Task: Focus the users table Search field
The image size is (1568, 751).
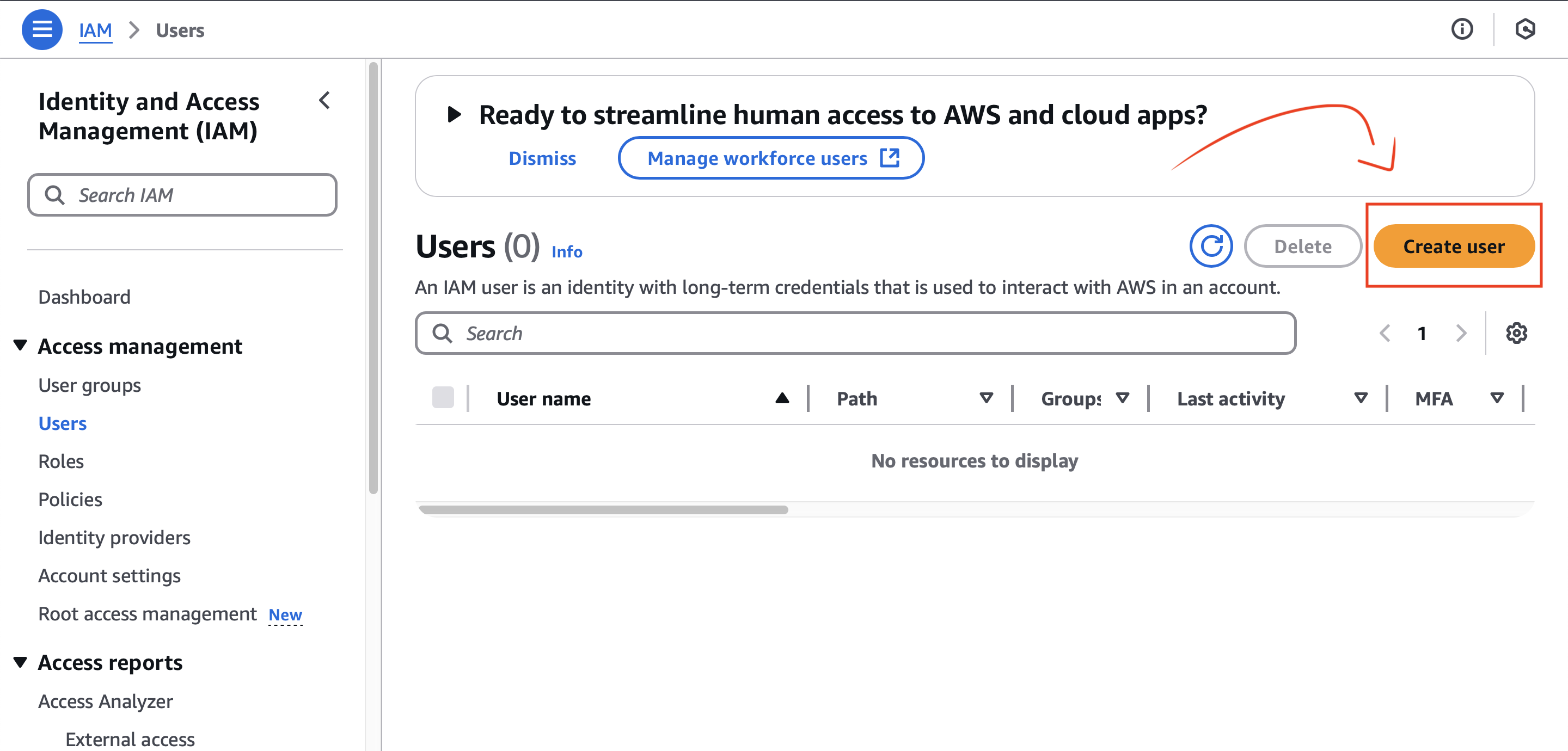Action: 856,334
